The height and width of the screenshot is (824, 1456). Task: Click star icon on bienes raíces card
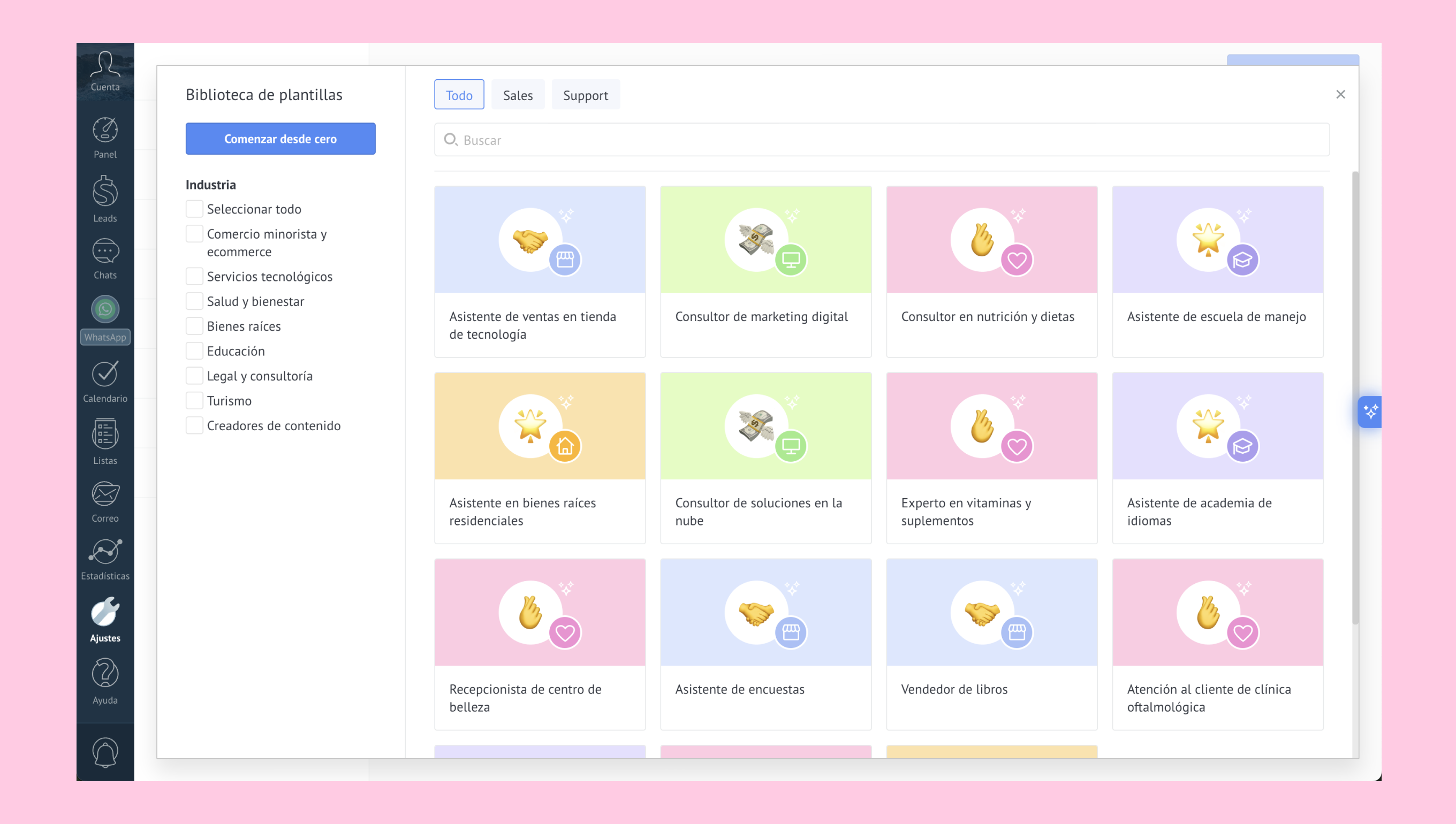click(530, 425)
